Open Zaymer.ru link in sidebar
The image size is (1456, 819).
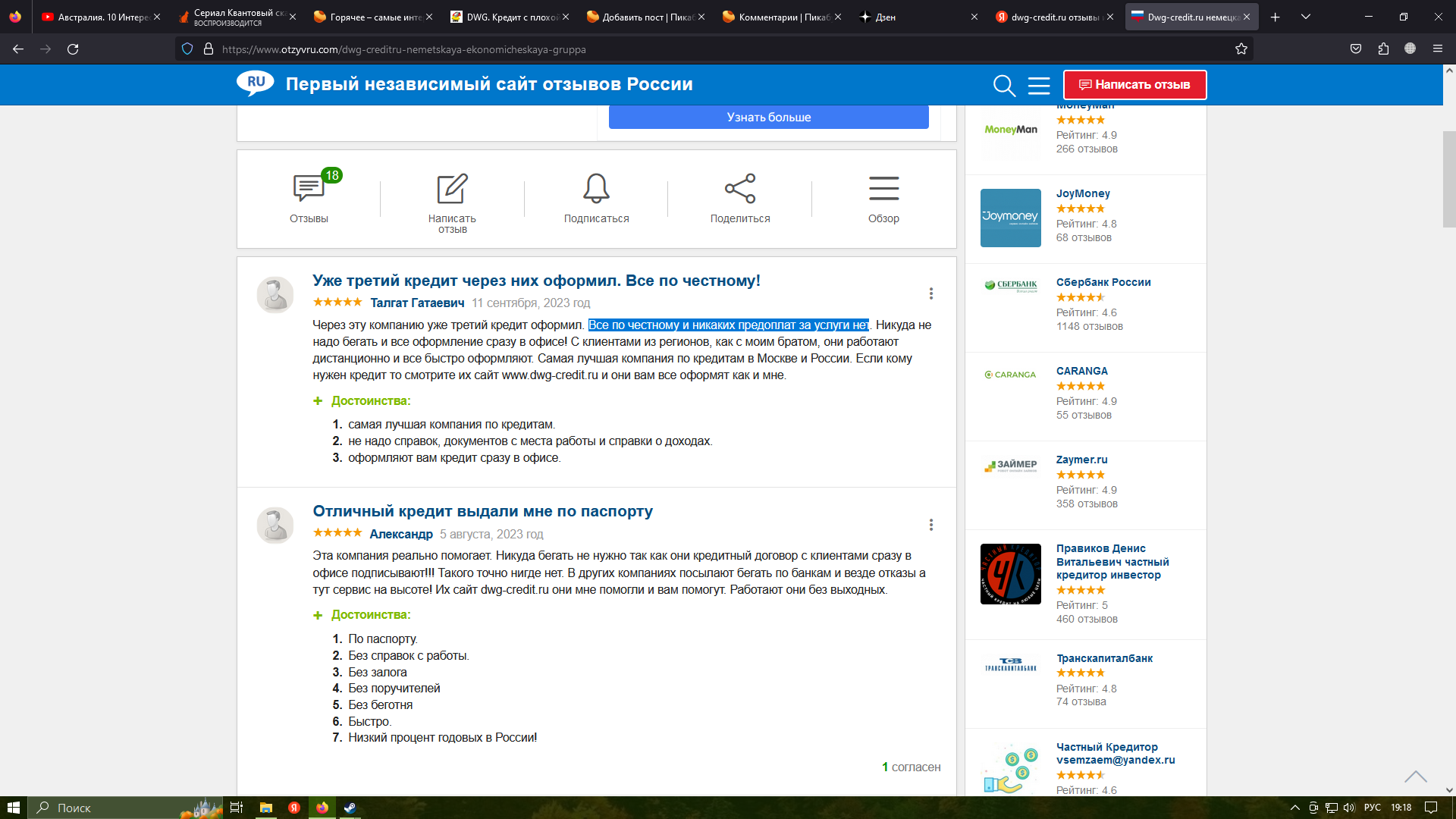[x=1081, y=460]
